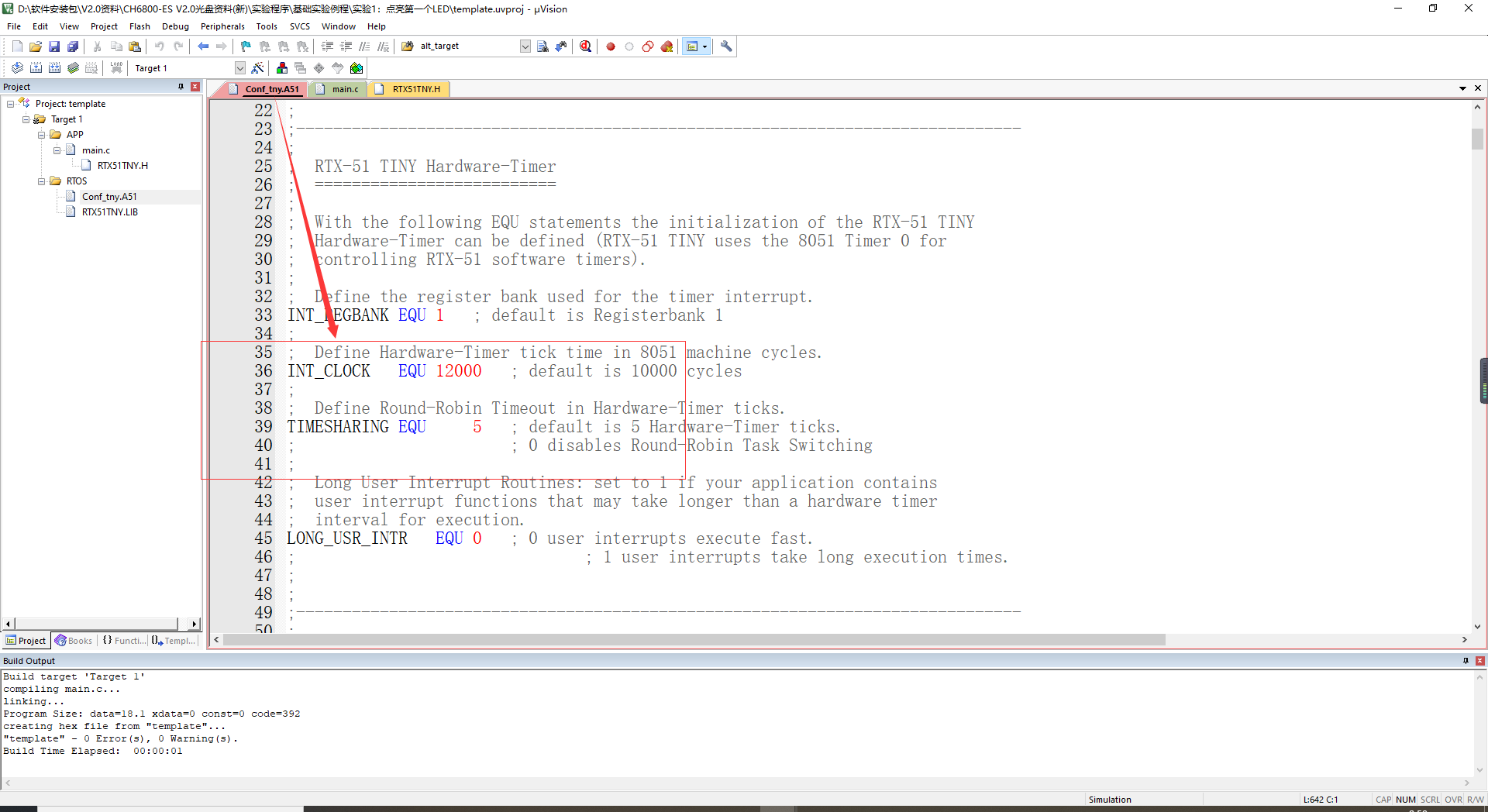The height and width of the screenshot is (812, 1488).
Task: Batch build icon with green layers
Action: coord(73,68)
